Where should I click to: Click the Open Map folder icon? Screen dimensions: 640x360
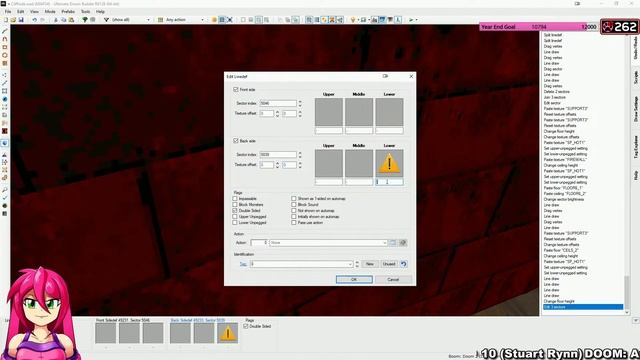[13, 20]
